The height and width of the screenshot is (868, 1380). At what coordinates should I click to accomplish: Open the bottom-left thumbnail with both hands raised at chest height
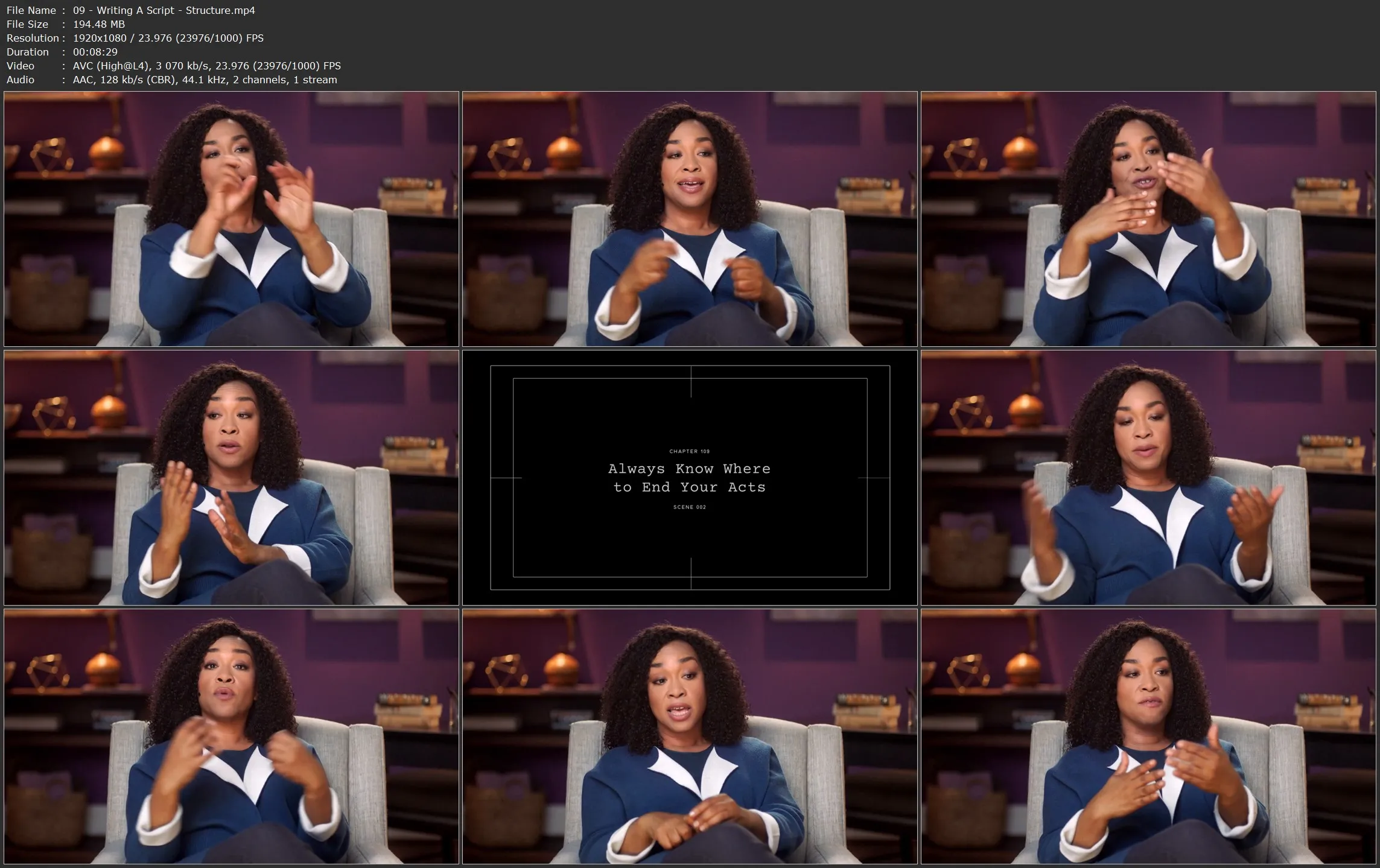click(x=231, y=736)
